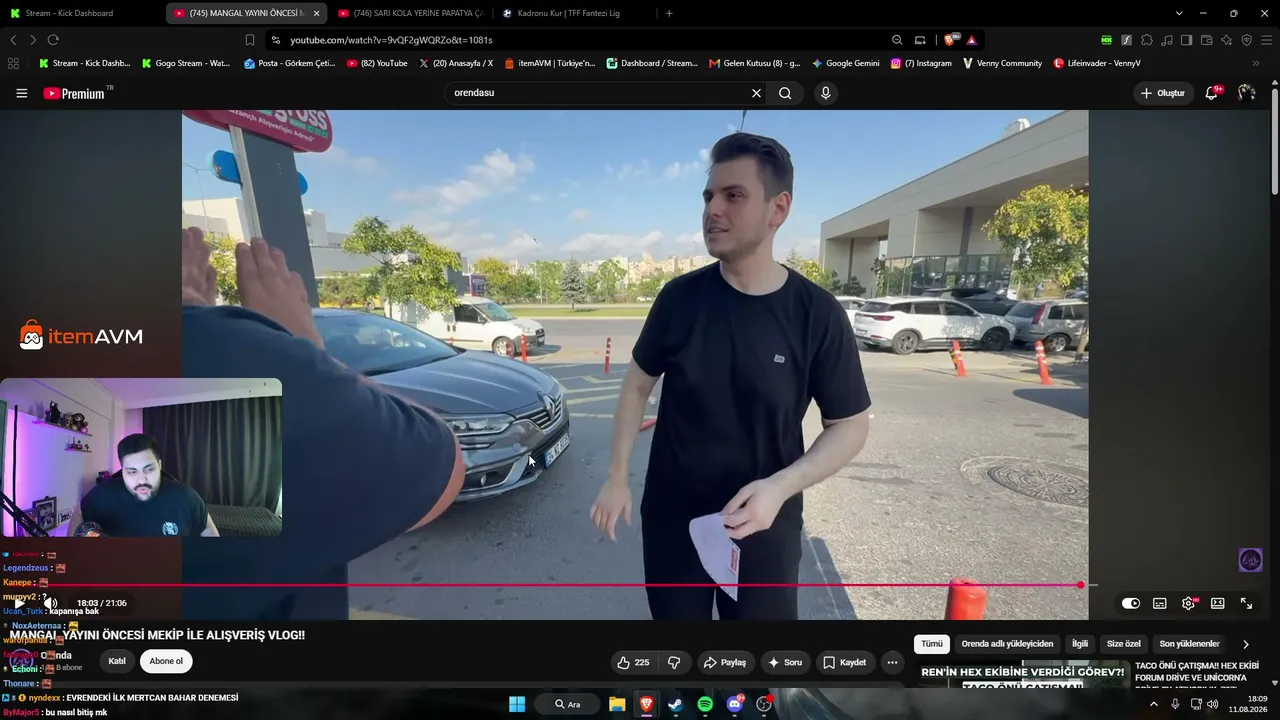Switch to Stream - Kick Dashboard tab
Image resolution: width=1280 pixels, height=720 pixels.
click(x=80, y=13)
